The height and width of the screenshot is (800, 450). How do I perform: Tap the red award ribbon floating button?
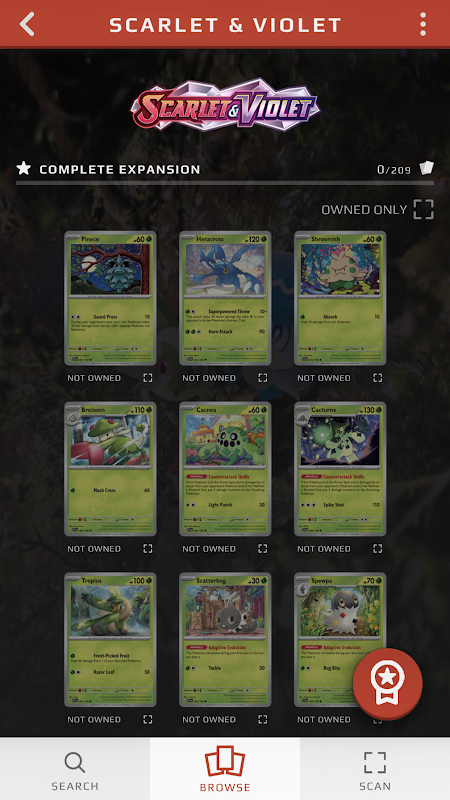[x=388, y=684]
